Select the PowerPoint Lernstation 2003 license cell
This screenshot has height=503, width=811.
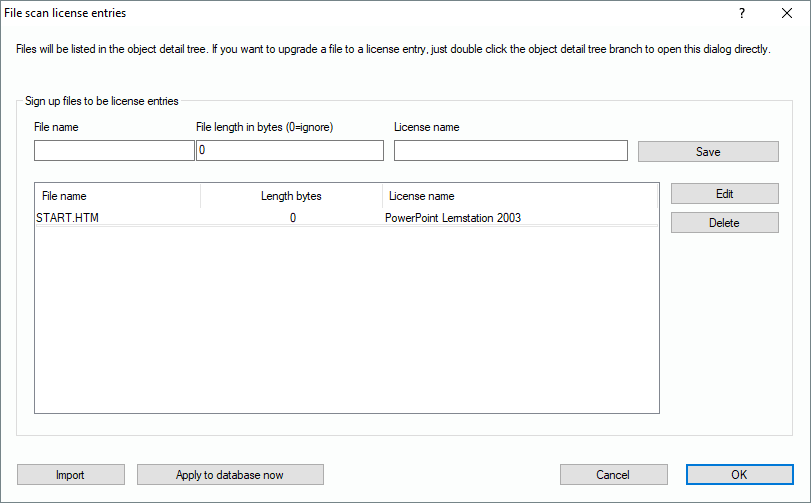point(453,218)
